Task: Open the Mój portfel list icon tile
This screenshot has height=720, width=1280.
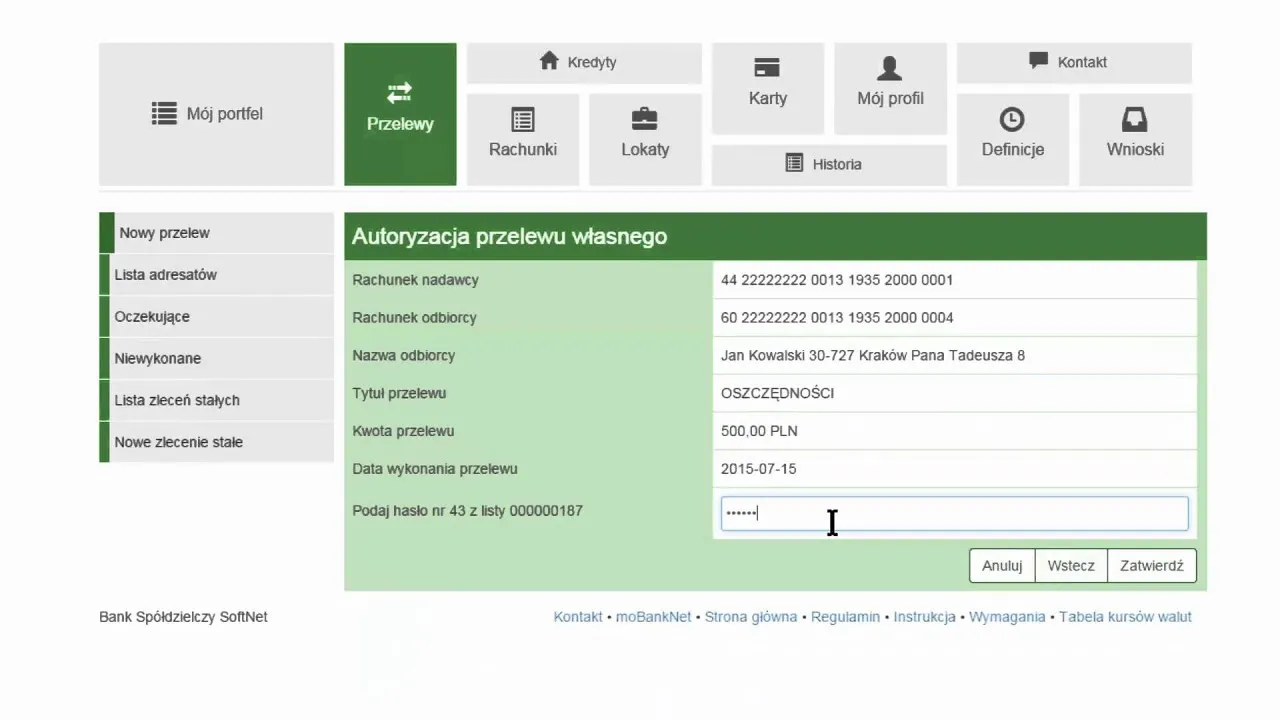Action: 164,114
